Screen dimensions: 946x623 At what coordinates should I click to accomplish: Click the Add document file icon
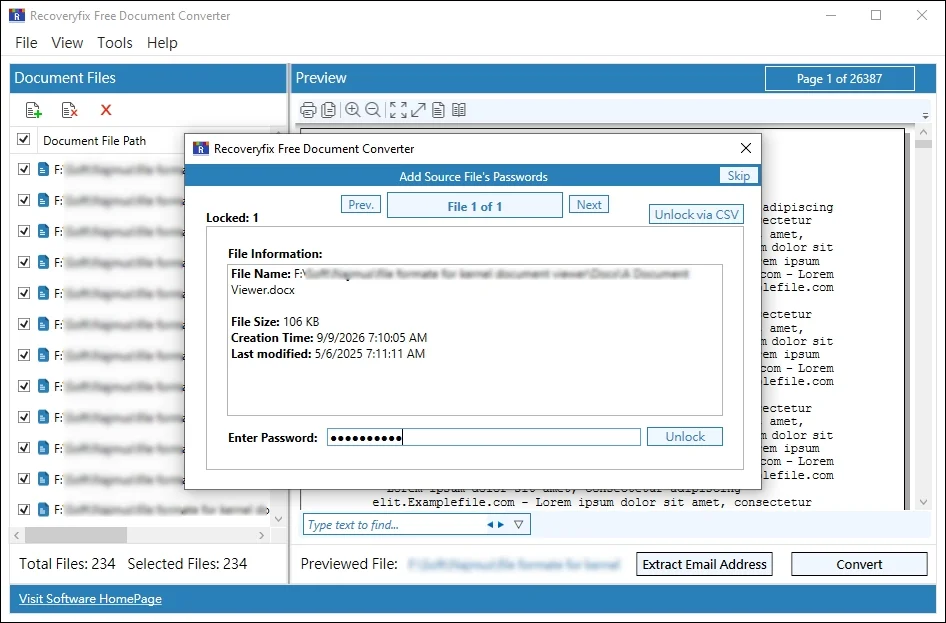click(x=33, y=110)
